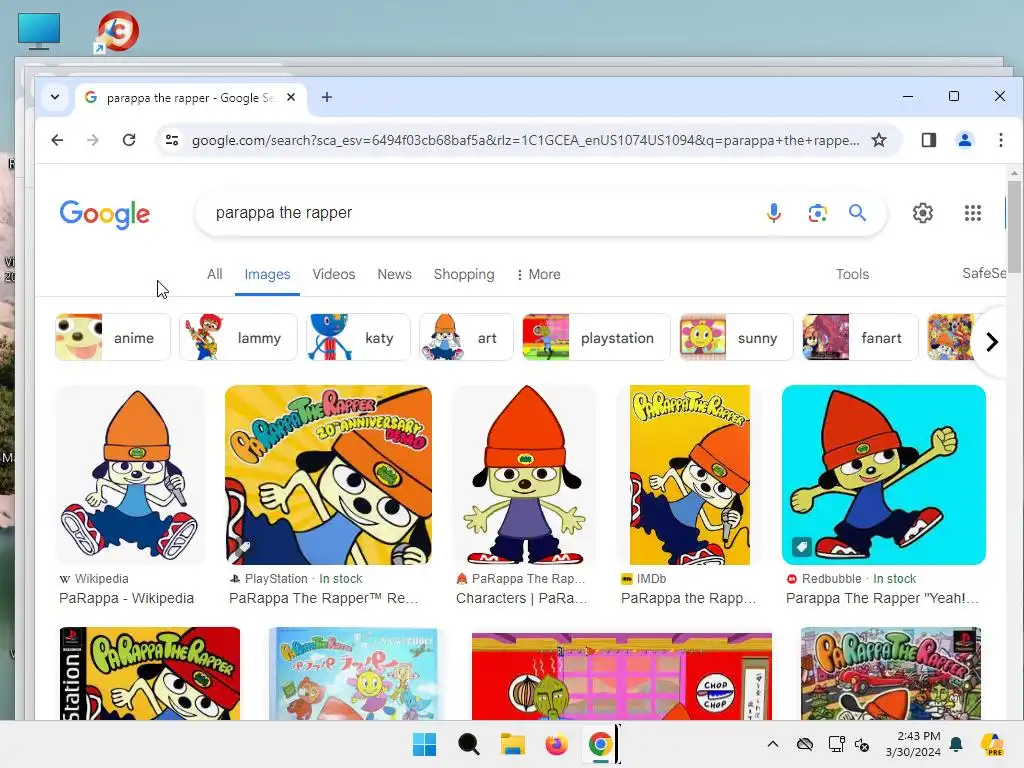Click network status tray icon
Screen dimensions: 1024x768
pyautogui.click(x=836, y=744)
